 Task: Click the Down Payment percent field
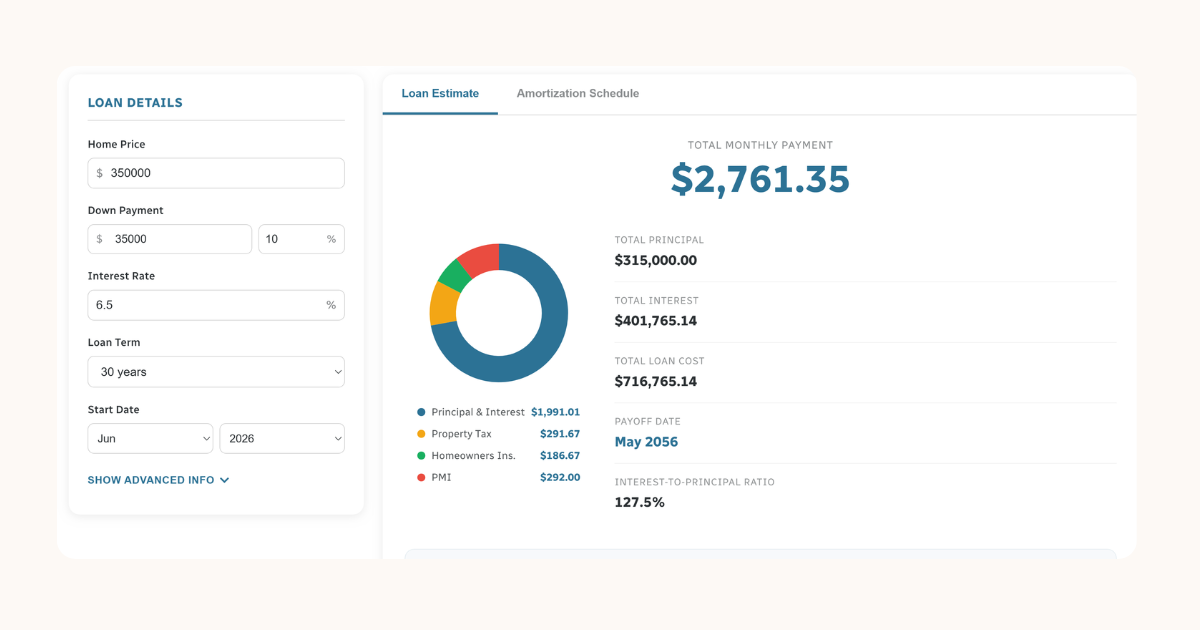pos(301,239)
